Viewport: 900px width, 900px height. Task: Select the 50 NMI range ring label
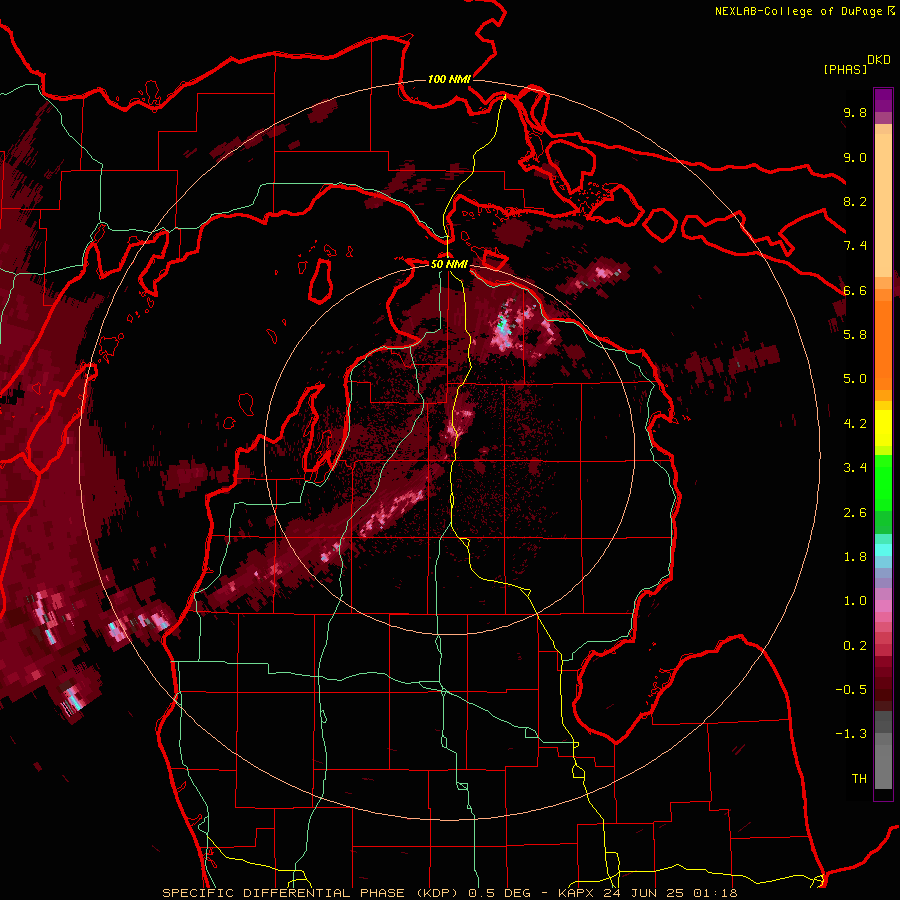point(449,264)
